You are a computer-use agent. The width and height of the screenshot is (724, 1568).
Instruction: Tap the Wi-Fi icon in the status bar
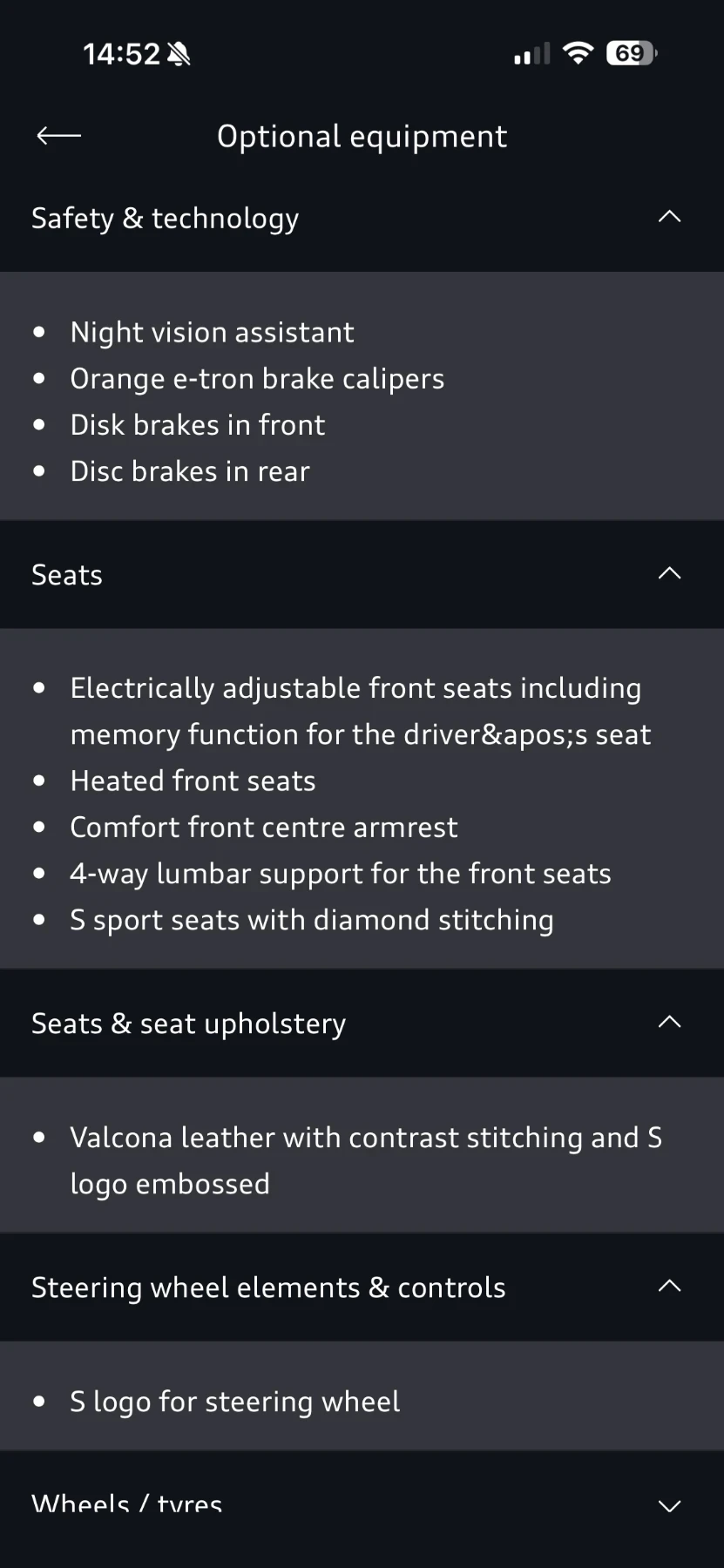coord(579,52)
